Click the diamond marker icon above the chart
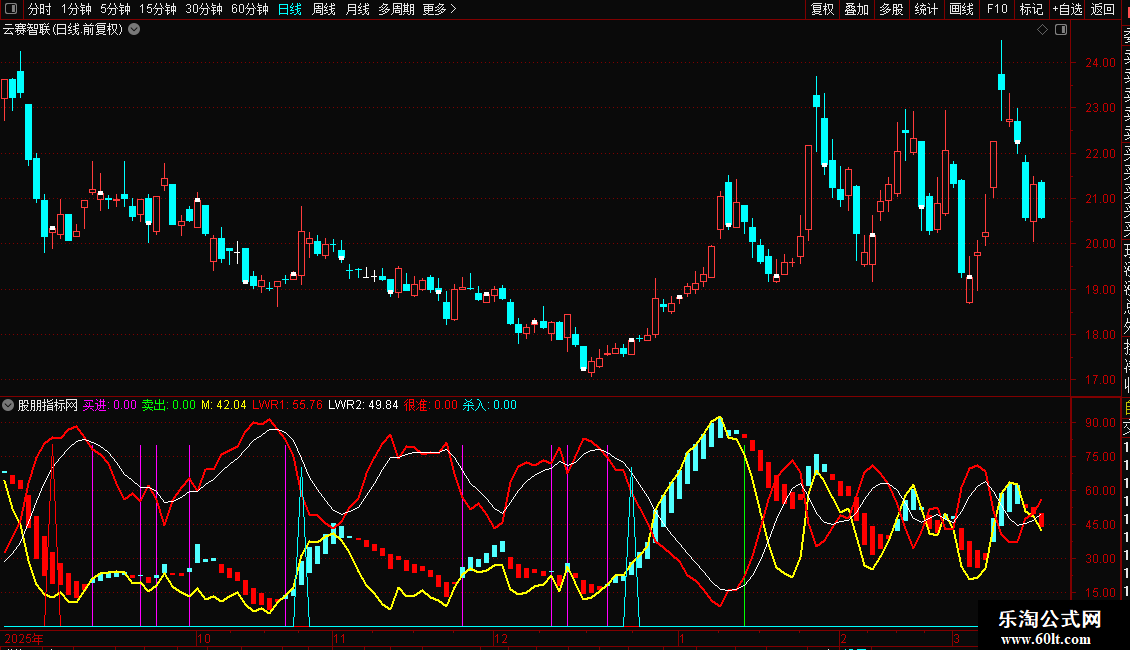This screenshot has height=650, width=1130. (1042, 30)
